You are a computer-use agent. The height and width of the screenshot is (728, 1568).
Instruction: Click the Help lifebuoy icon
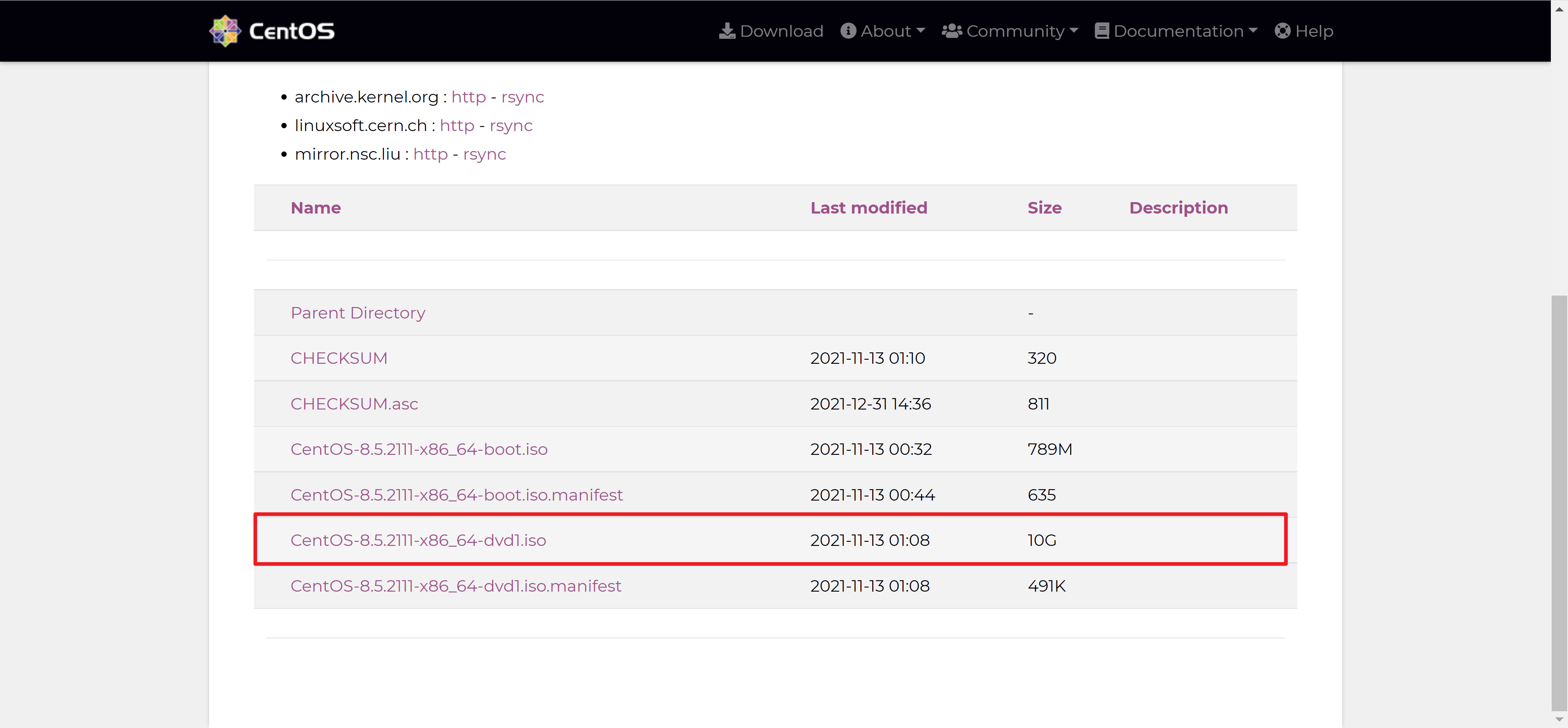point(1282,31)
